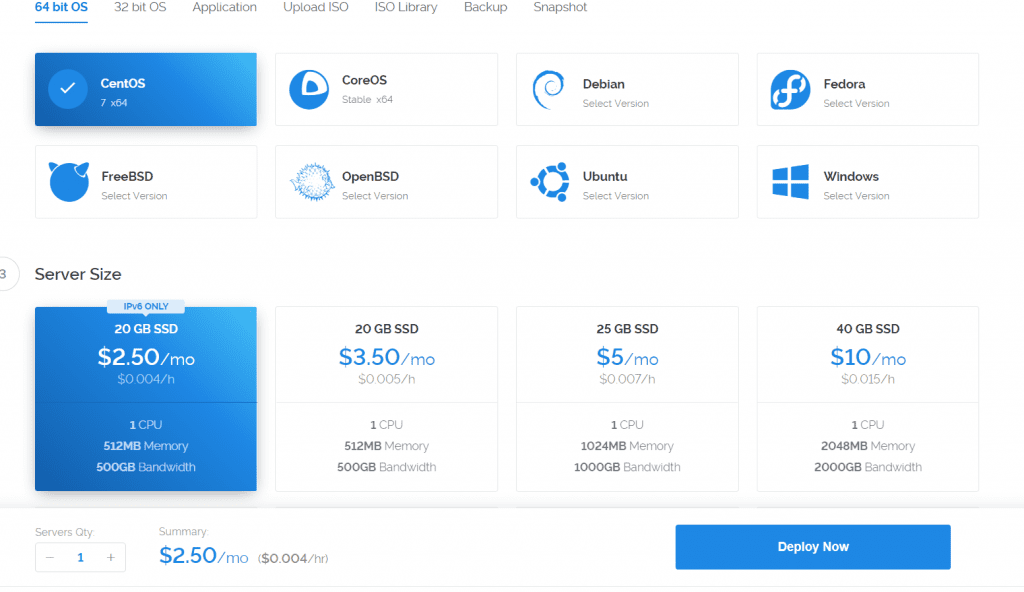Click the Windows logo icon
The height and width of the screenshot is (592, 1024).
[x=790, y=181]
